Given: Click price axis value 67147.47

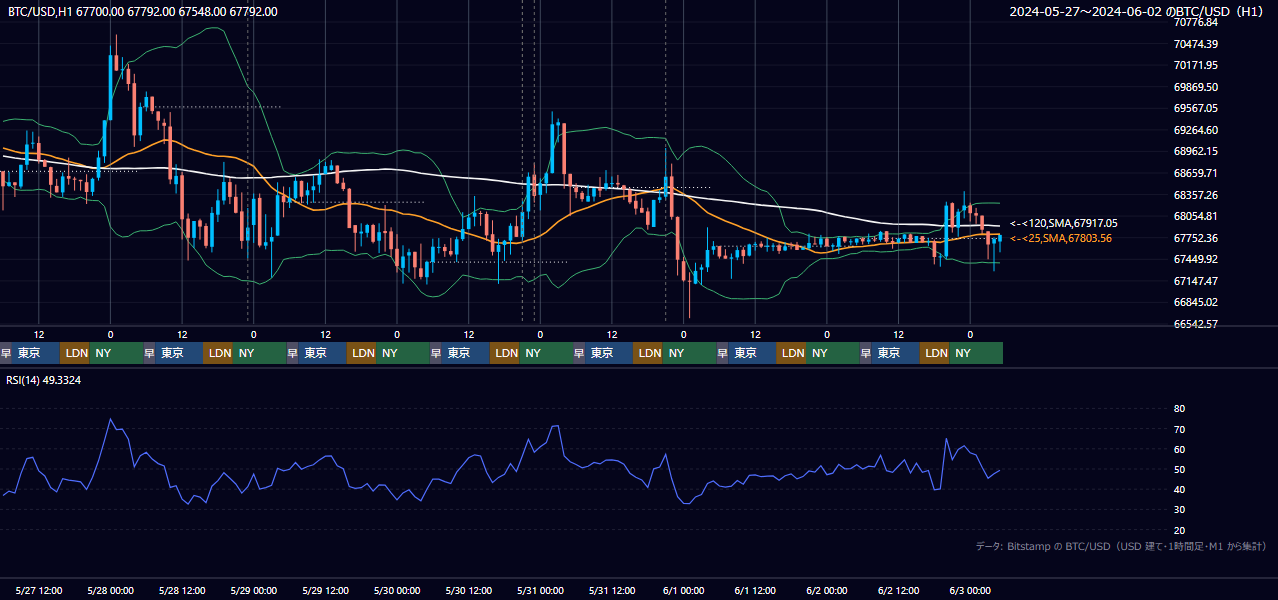Looking at the screenshot, I should 1195,281.
